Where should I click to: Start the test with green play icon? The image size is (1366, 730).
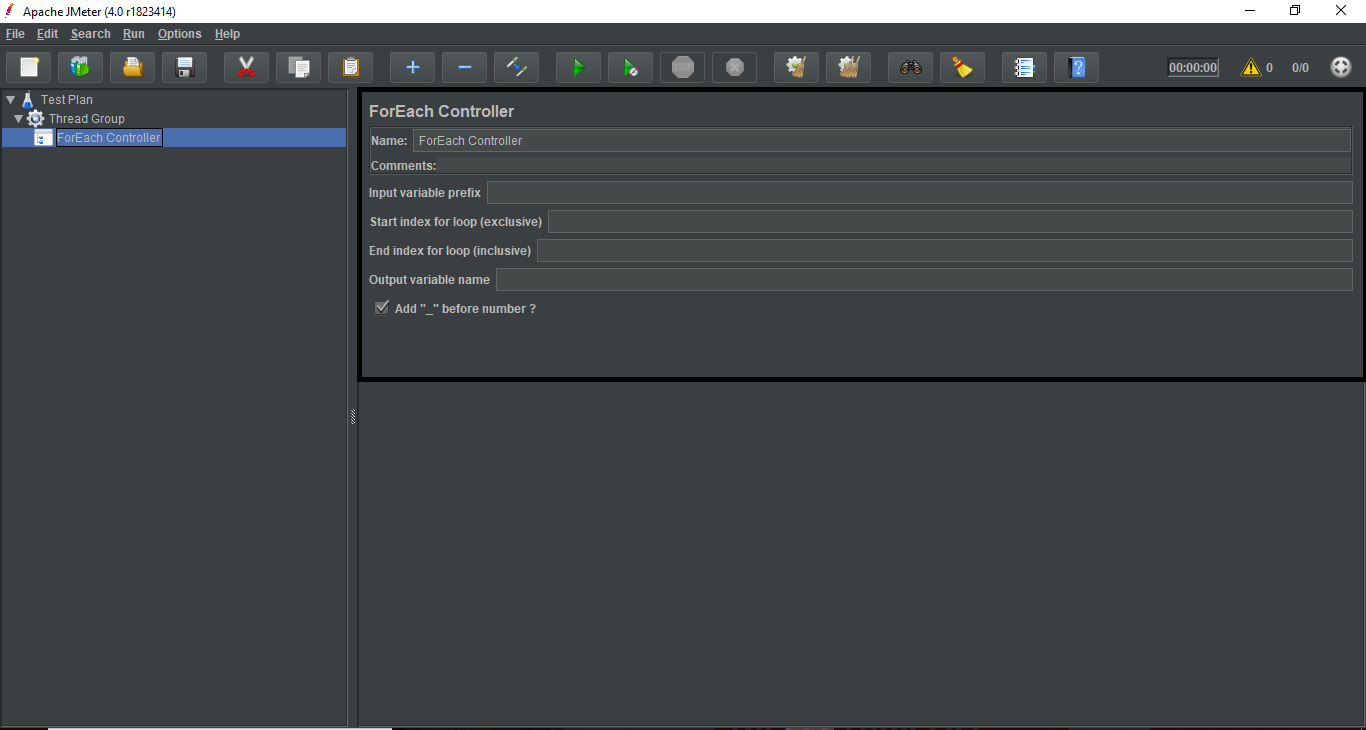[x=578, y=68]
